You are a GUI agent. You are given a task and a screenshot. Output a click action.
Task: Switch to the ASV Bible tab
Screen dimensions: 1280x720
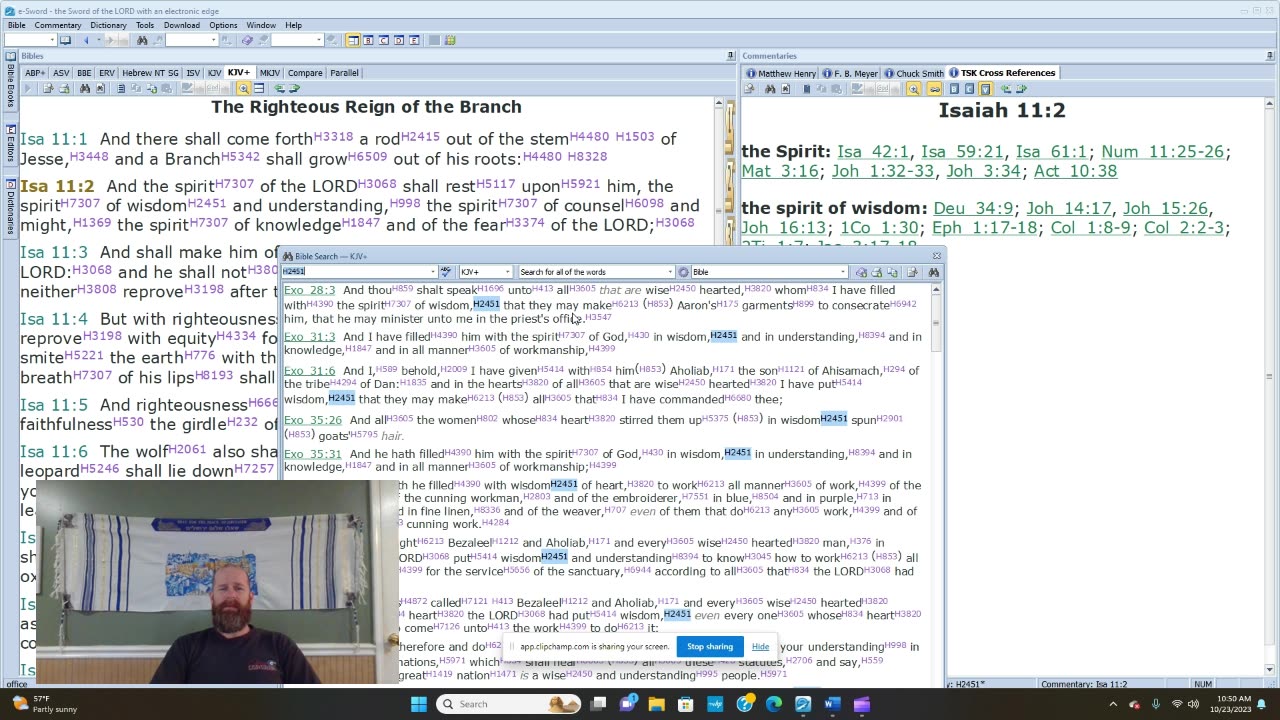(x=61, y=73)
